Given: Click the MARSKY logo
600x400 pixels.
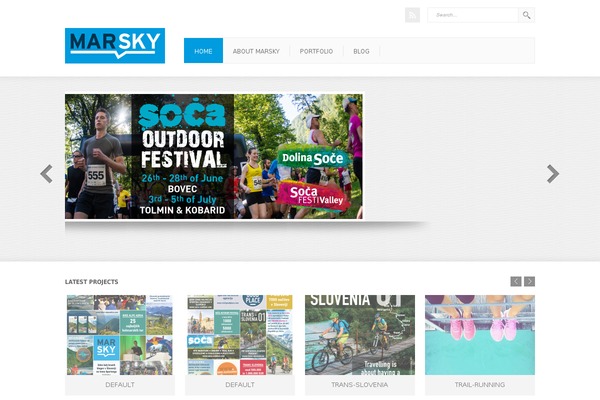Looking at the screenshot, I should [115, 46].
